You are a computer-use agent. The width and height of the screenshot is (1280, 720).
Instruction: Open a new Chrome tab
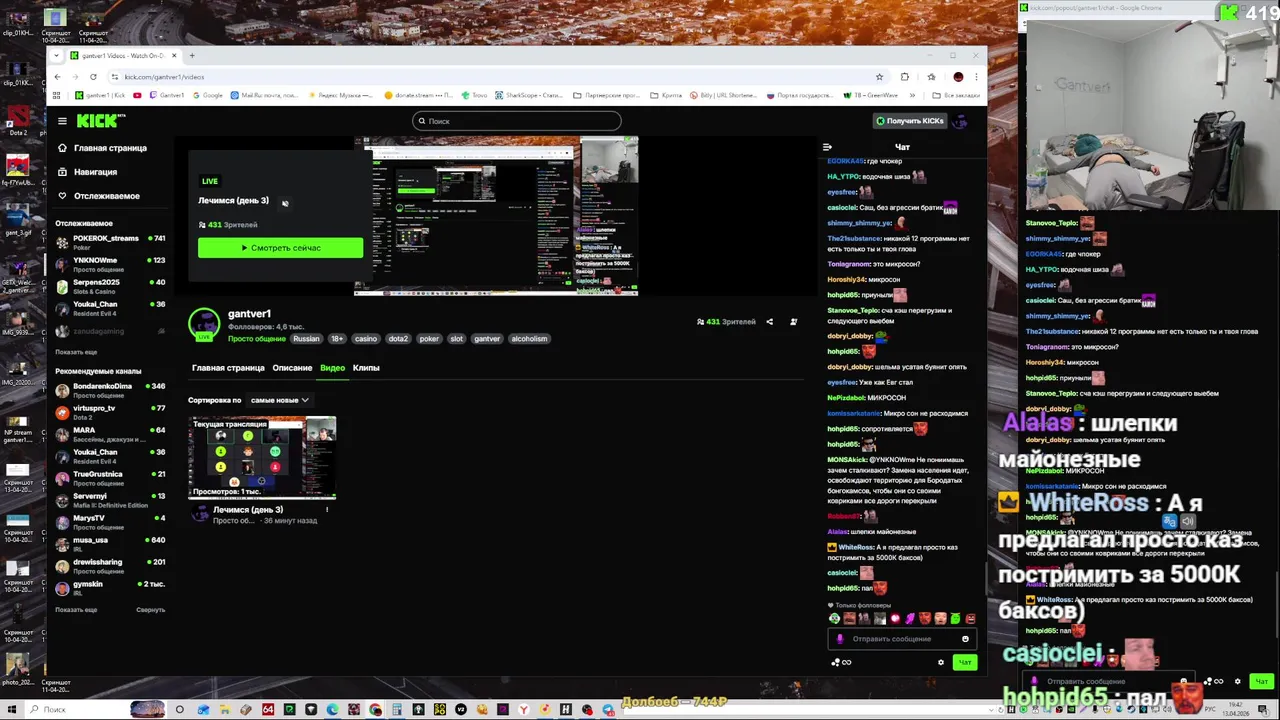(192, 56)
